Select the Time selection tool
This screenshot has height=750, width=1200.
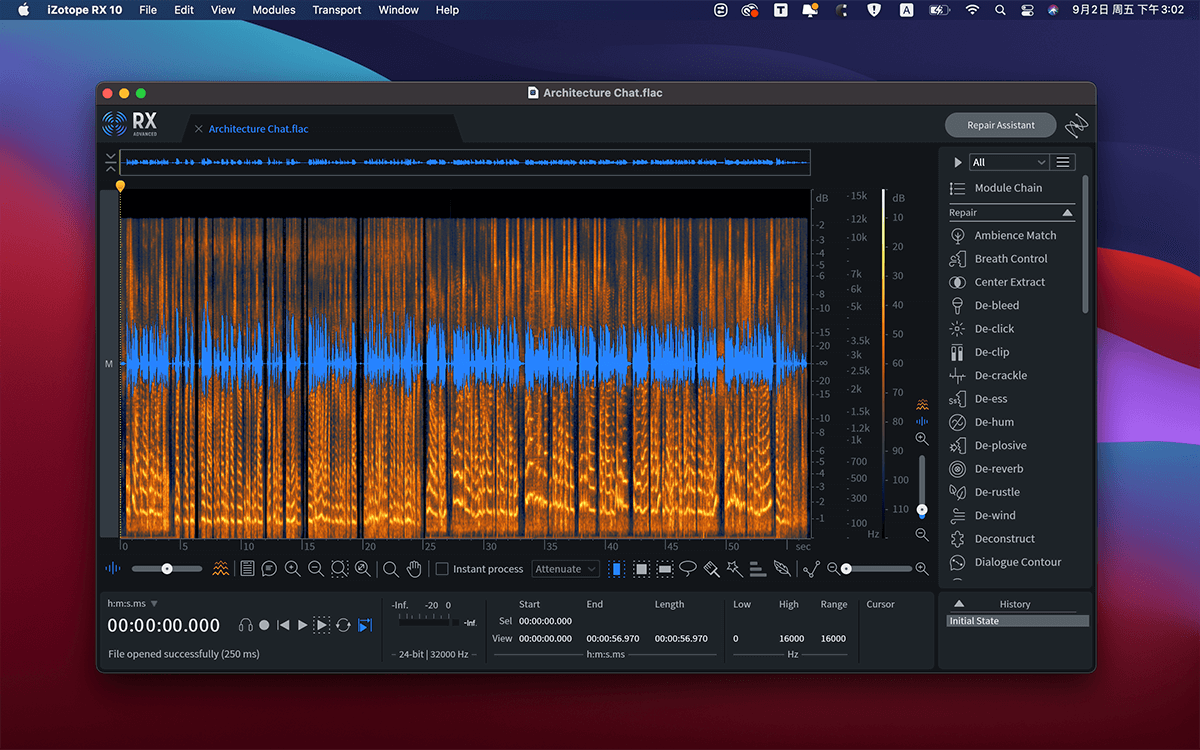616,569
